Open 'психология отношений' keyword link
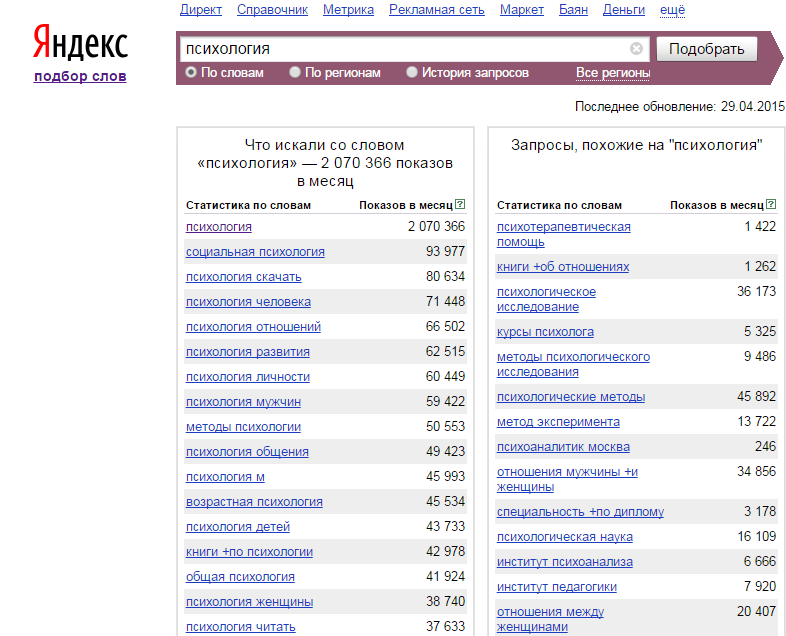The width and height of the screenshot is (786, 636). click(x=253, y=327)
